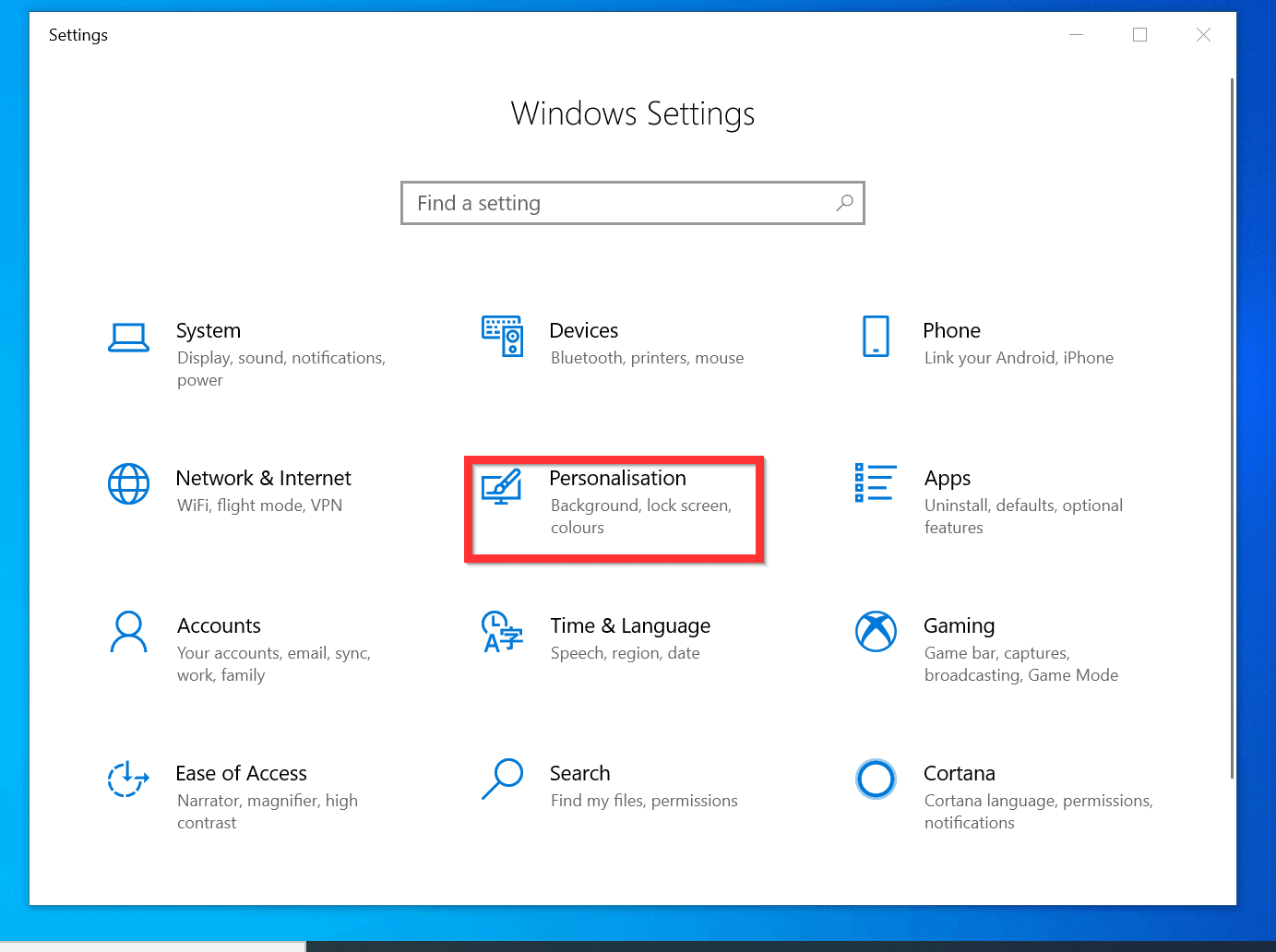
Task: Click "Find my files, permissions" description
Action: (x=644, y=801)
